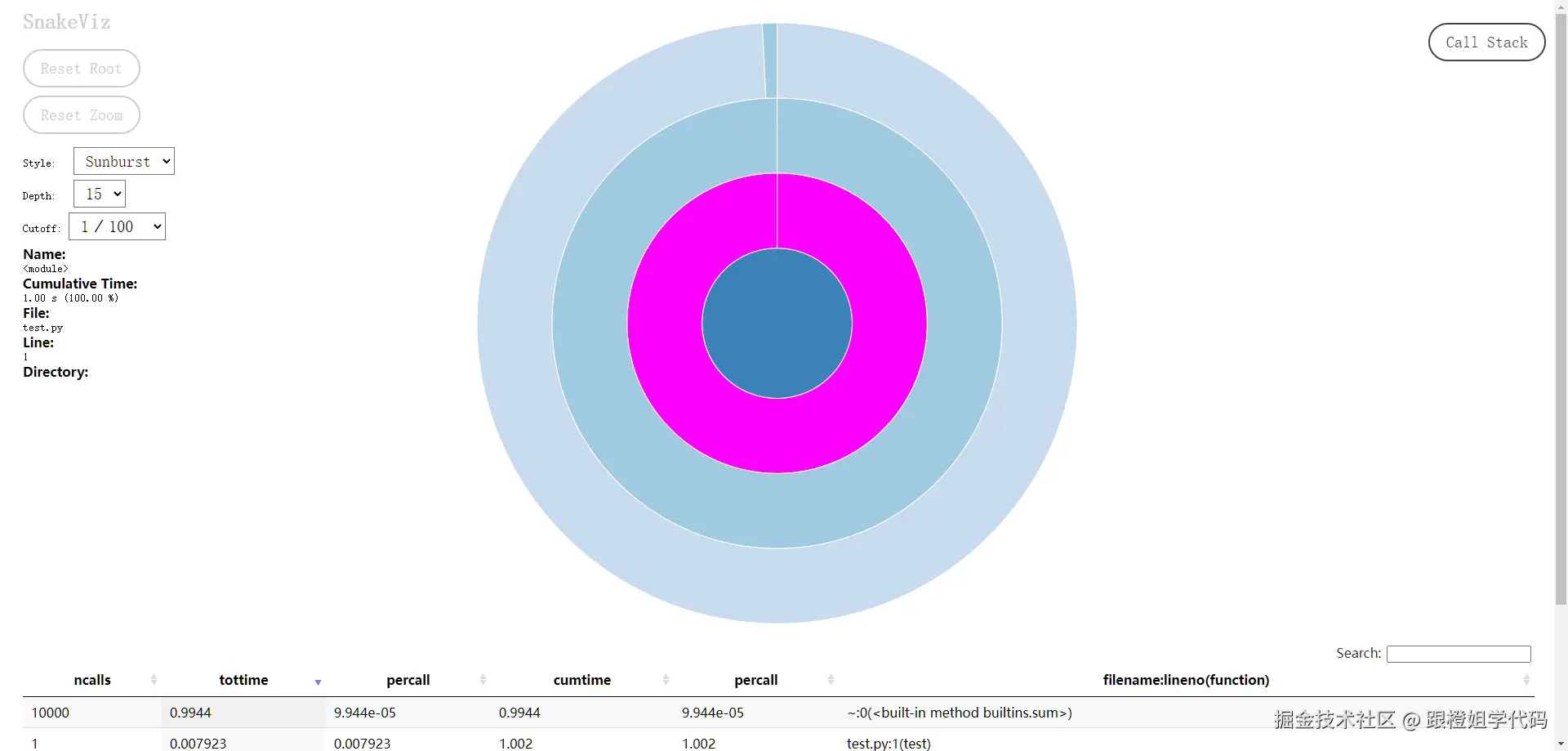Viewport: 1568px width, 751px height.
Task: Sort by first percall column header
Action: pos(408,680)
